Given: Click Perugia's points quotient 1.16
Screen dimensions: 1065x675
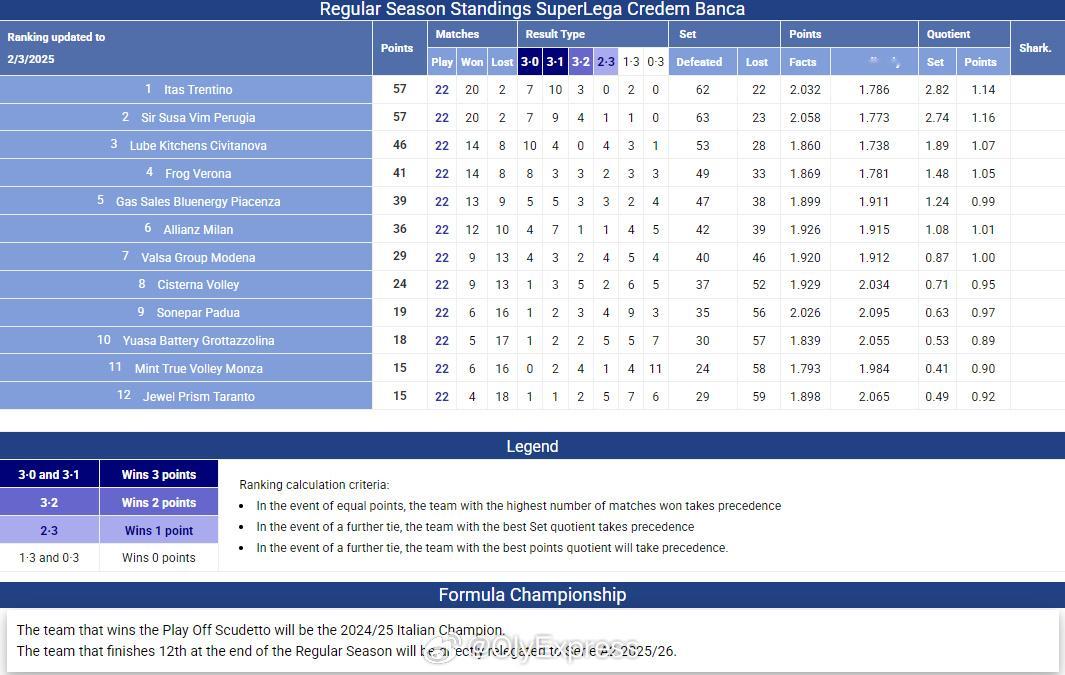Looking at the screenshot, I should coord(983,117).
